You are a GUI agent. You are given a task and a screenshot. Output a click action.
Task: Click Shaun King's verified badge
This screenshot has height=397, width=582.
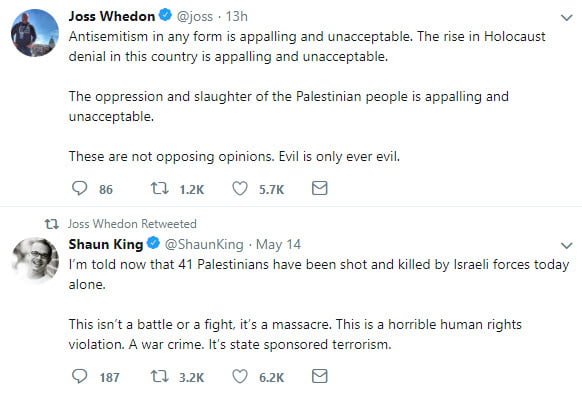point(153,243)
